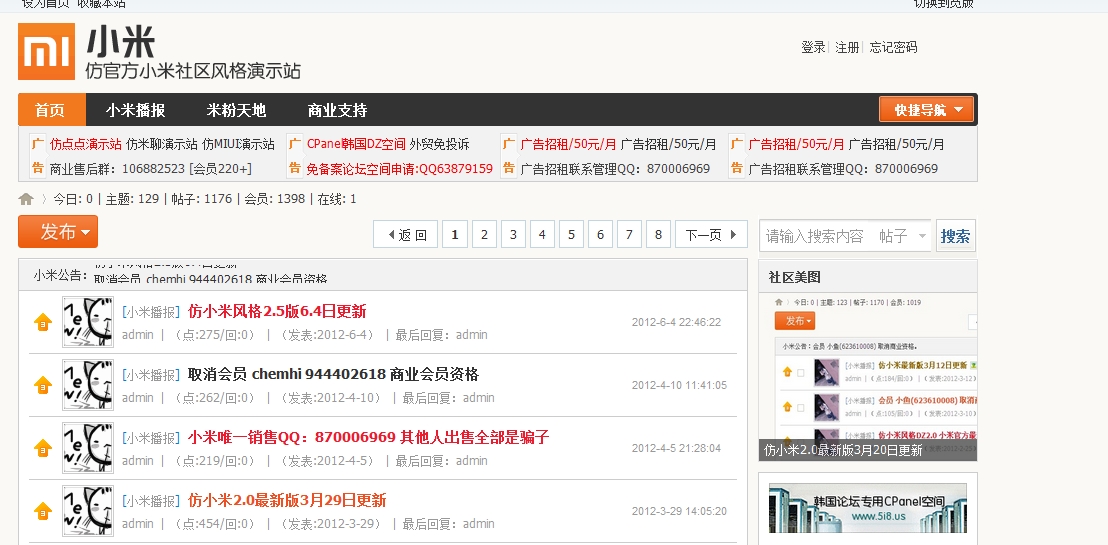Open the 韩国论坛专用CPanel空间 banner
The image size is (1108, 545).
pyautogui.click(x=868, y=508)
